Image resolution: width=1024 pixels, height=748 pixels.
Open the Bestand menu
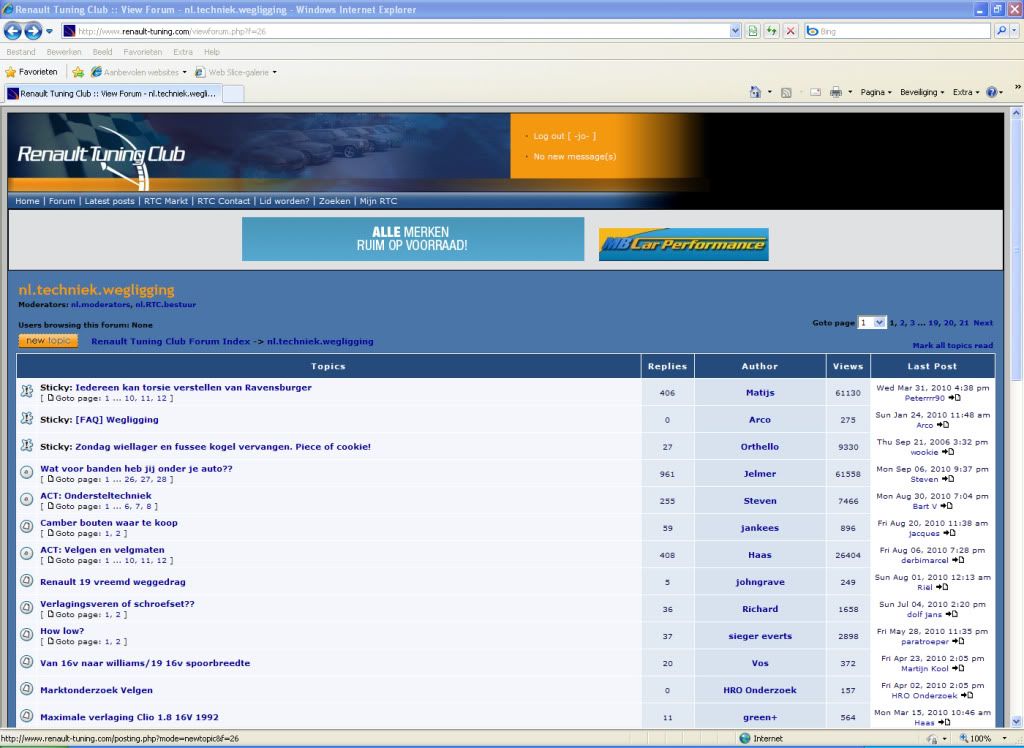[x=21, y=52]
